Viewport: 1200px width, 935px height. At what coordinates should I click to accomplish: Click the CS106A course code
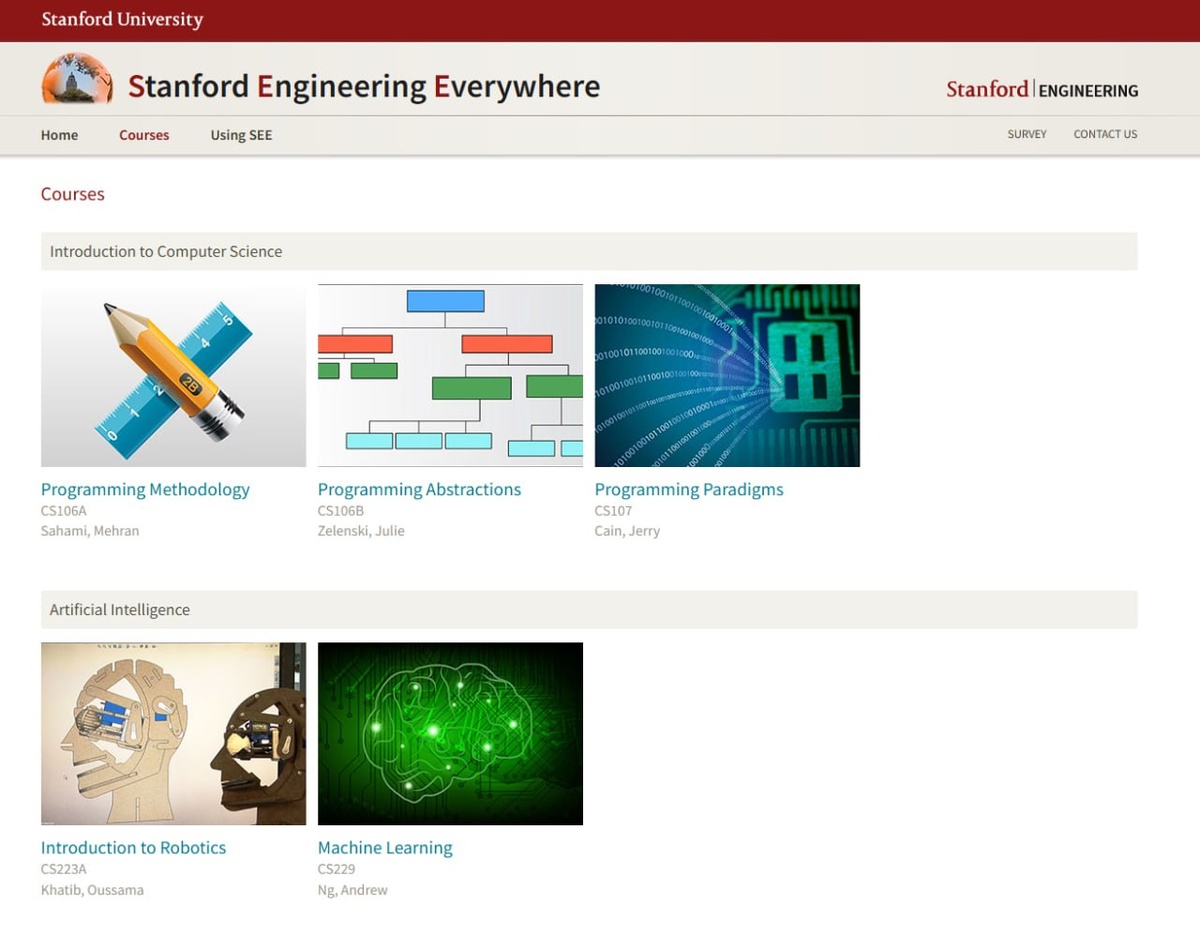pos(64,511)
